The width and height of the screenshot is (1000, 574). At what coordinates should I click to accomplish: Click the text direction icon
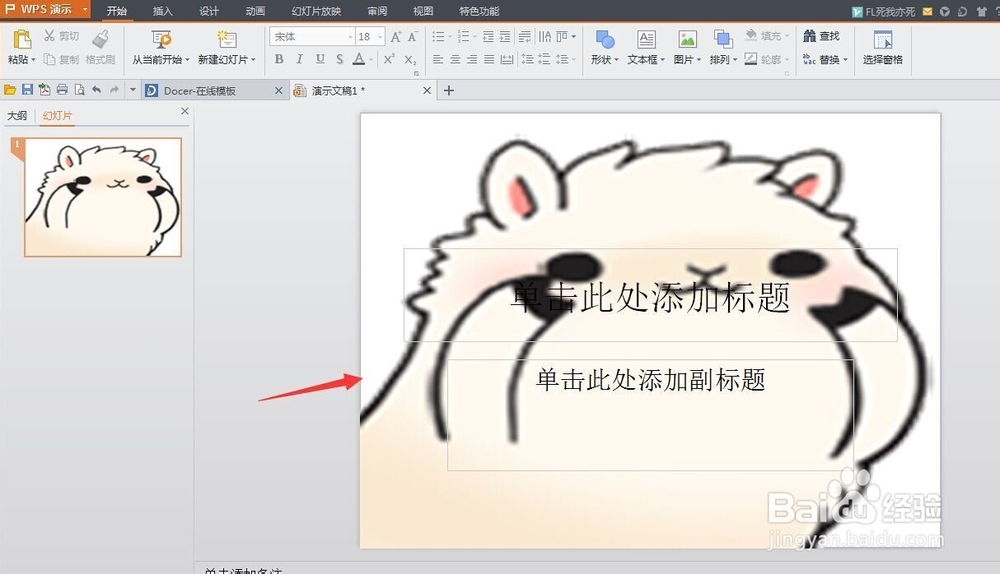point(545,36)
